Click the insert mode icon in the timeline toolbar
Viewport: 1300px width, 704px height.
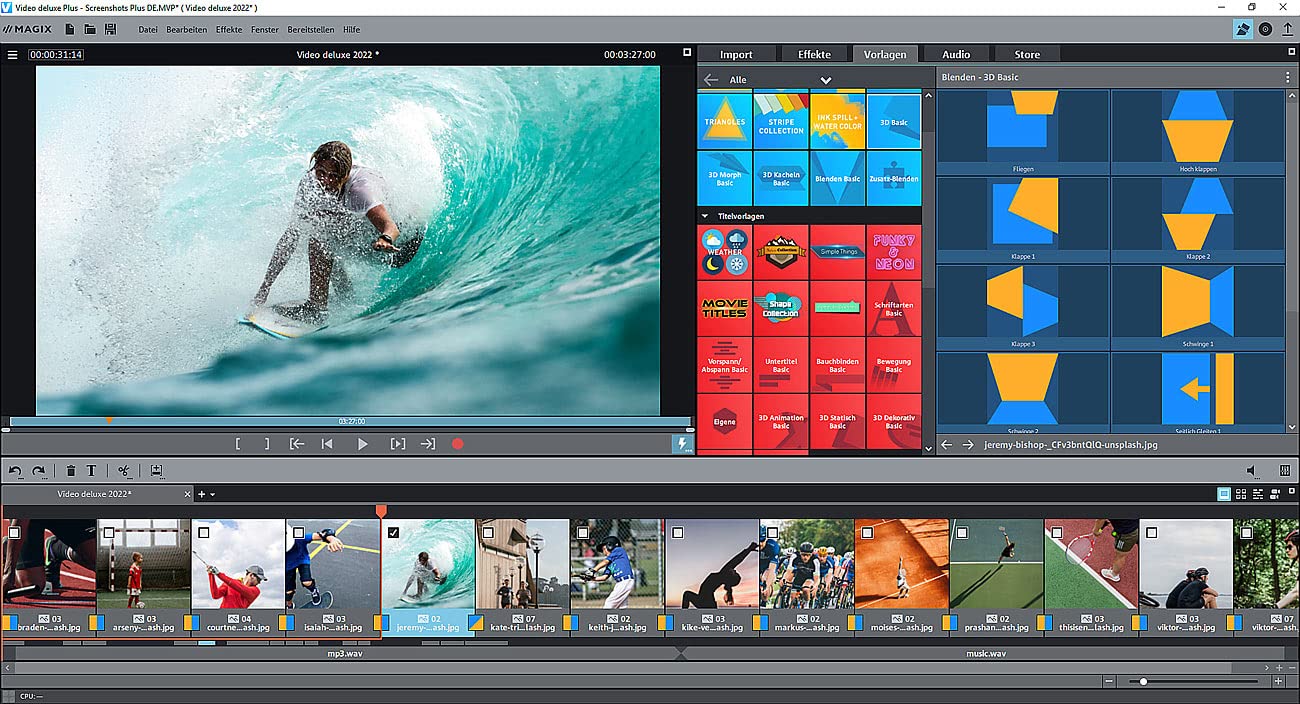[157, 470]
